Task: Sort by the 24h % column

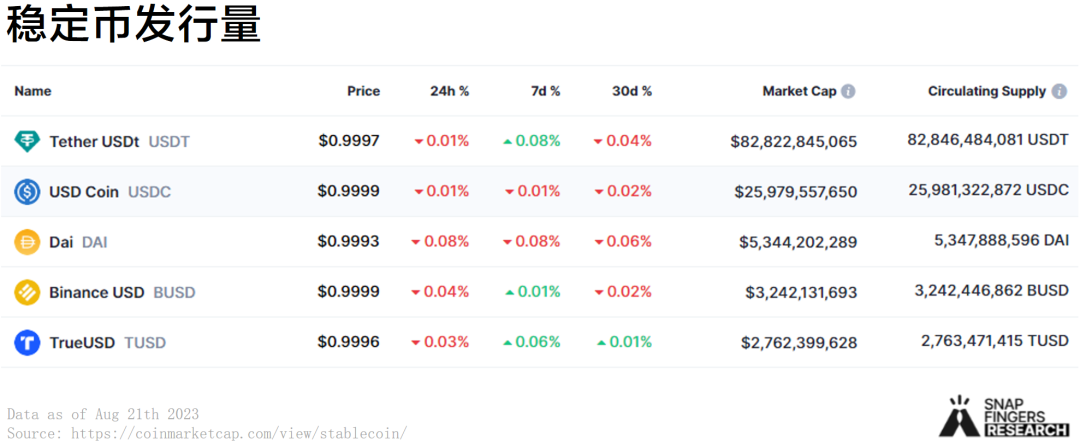Action: 450,92
